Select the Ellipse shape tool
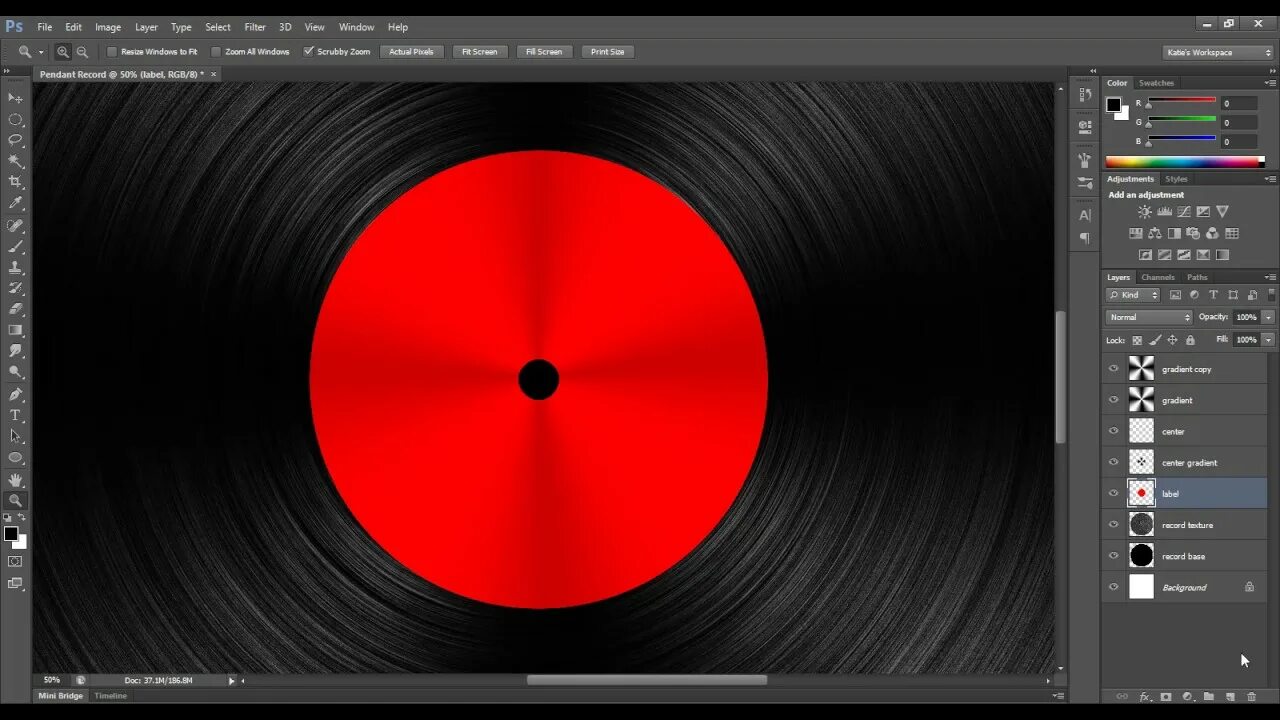 click(x=15, y=457)
